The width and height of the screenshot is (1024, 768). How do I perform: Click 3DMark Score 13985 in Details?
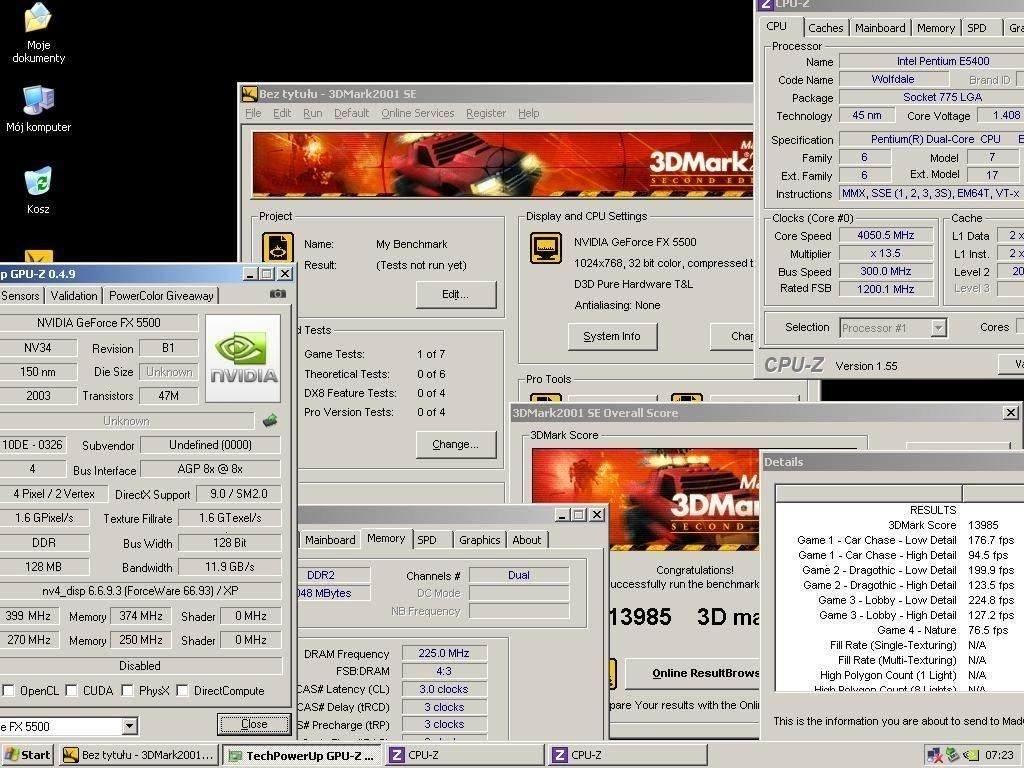coord(983,525)
